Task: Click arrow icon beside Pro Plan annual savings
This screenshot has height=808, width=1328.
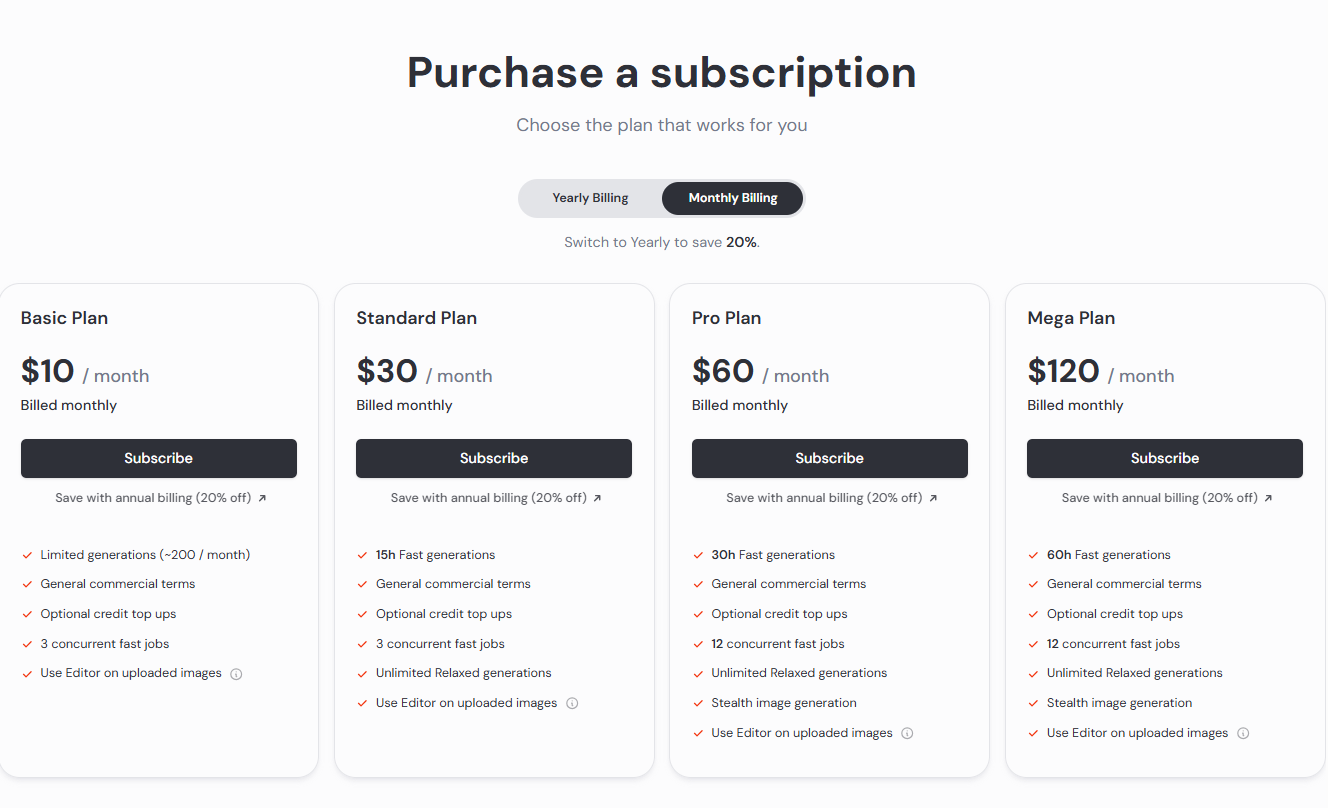Action: (x=933, y=498)
